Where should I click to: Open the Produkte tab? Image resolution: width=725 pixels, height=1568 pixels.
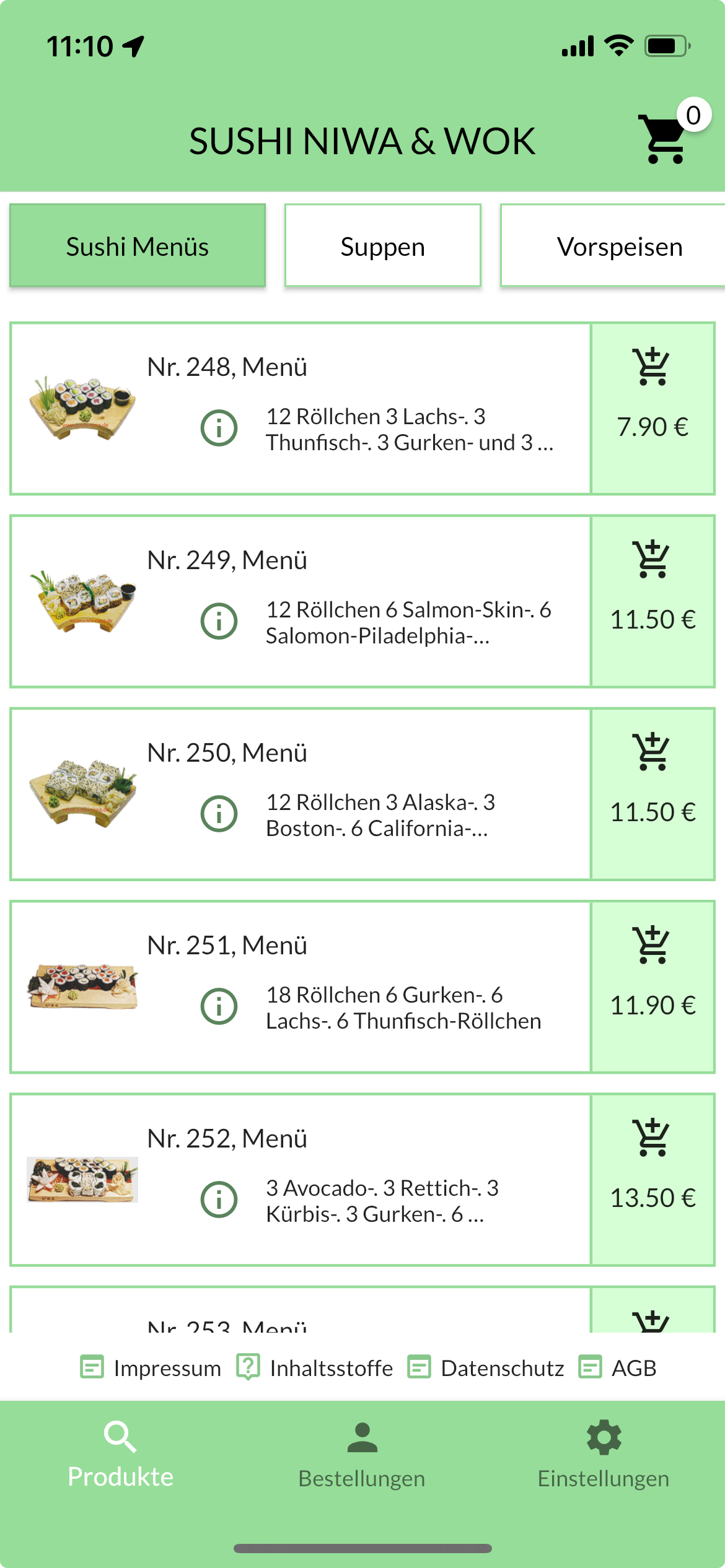(x=120, y=1454)
